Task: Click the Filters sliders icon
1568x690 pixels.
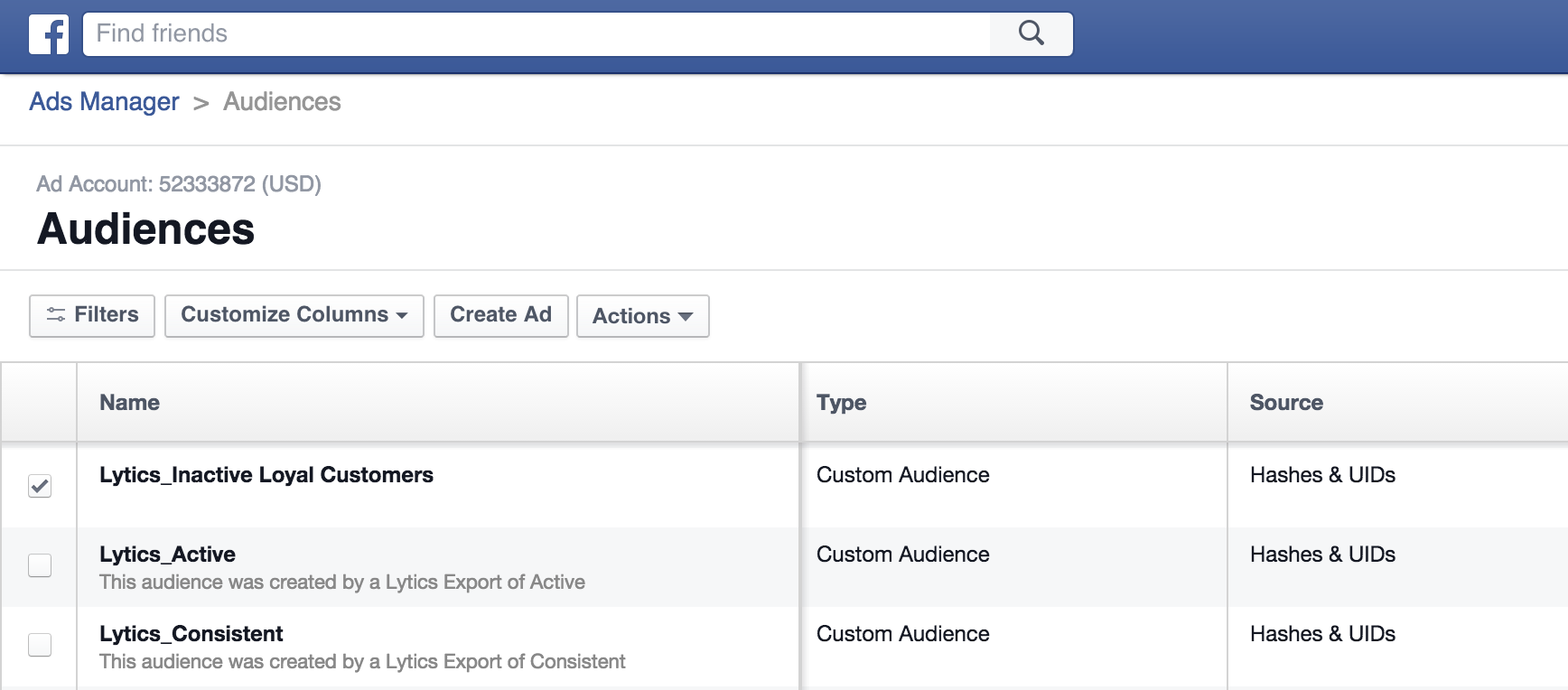Action: [56, 315]
